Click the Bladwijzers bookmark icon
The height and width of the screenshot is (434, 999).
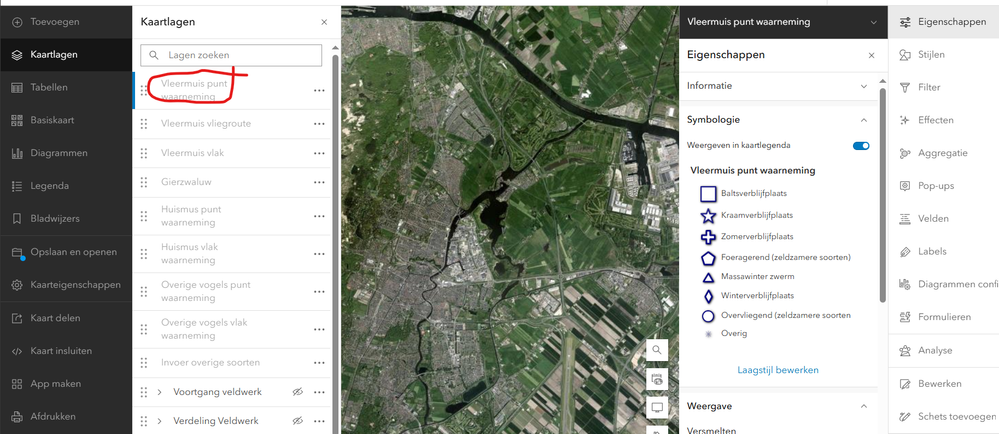[x=18, y=219]
